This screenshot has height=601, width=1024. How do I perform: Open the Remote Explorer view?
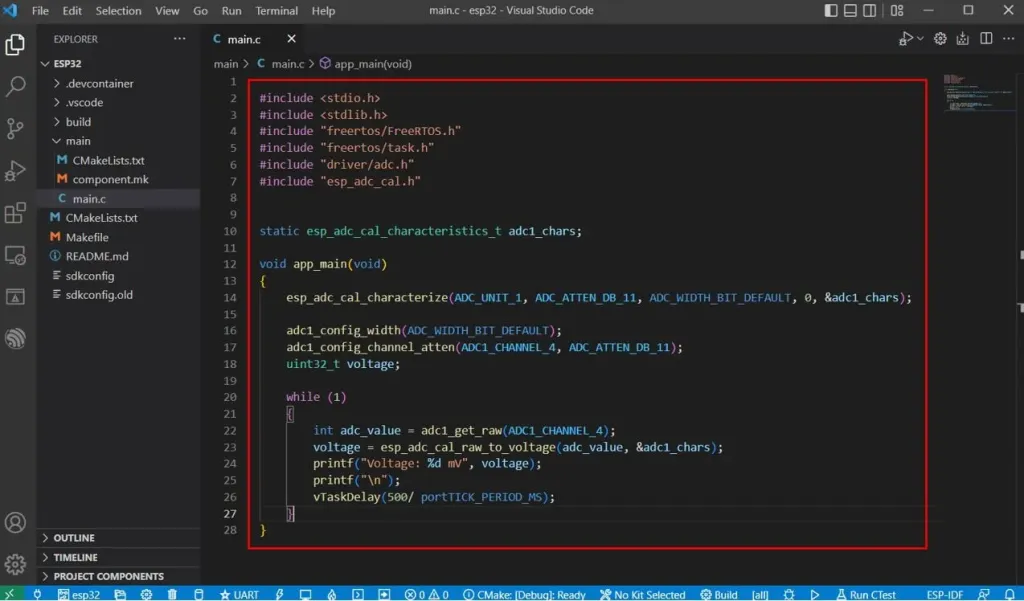(15, 255)
